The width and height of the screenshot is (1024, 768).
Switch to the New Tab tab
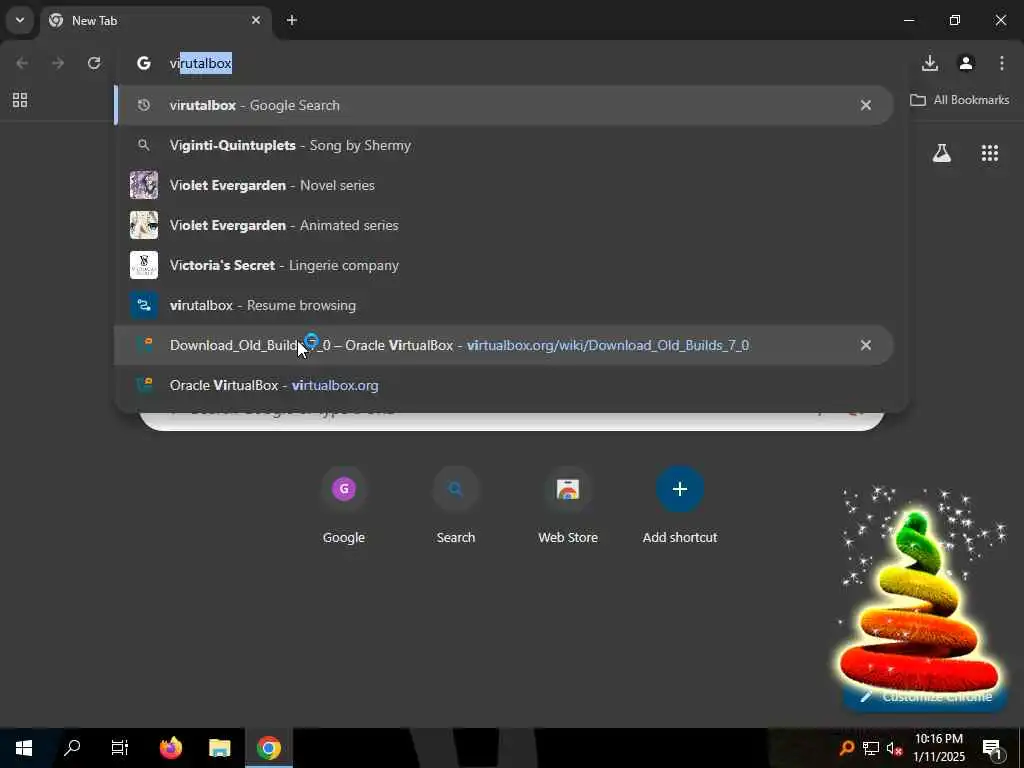(155, 20)
